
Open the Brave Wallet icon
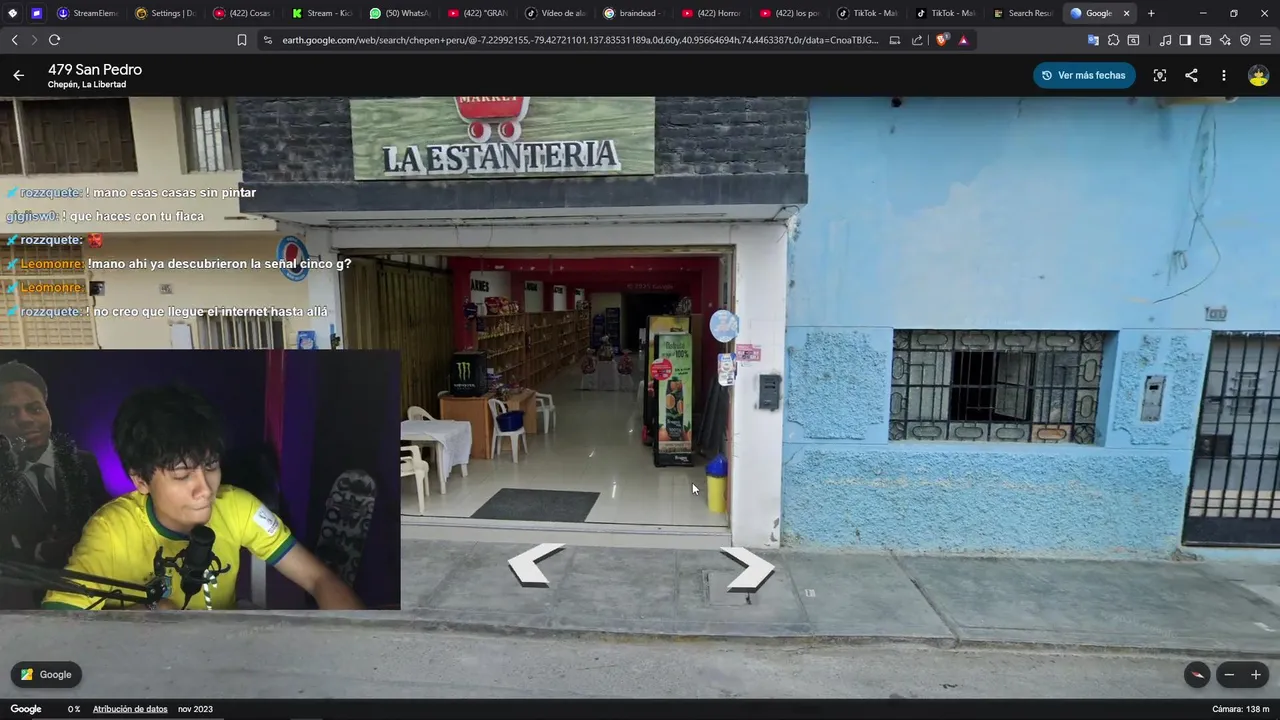(x=1205, y=40)
